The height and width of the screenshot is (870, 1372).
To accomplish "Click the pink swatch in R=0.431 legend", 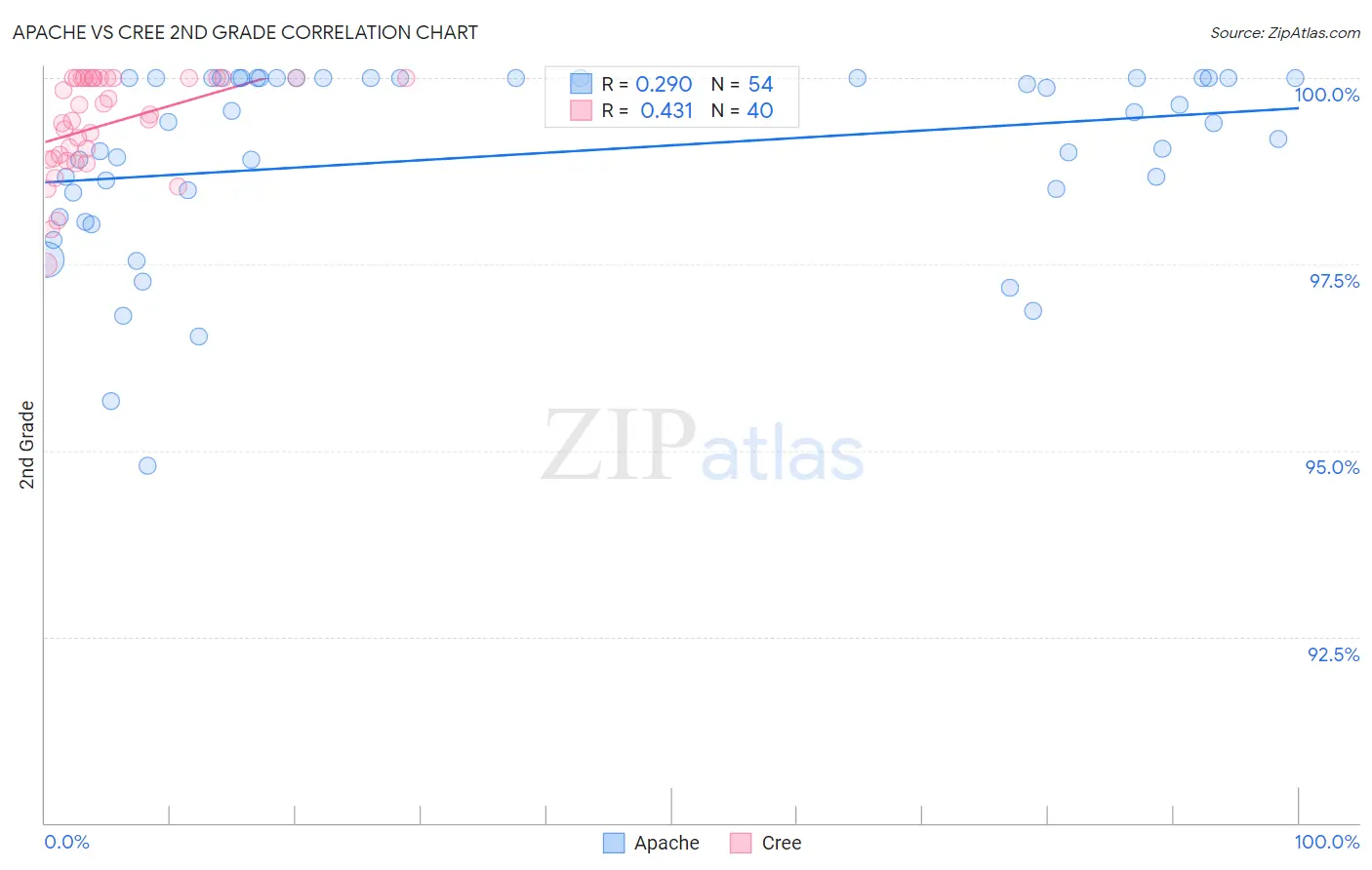I will click(581, 110).
